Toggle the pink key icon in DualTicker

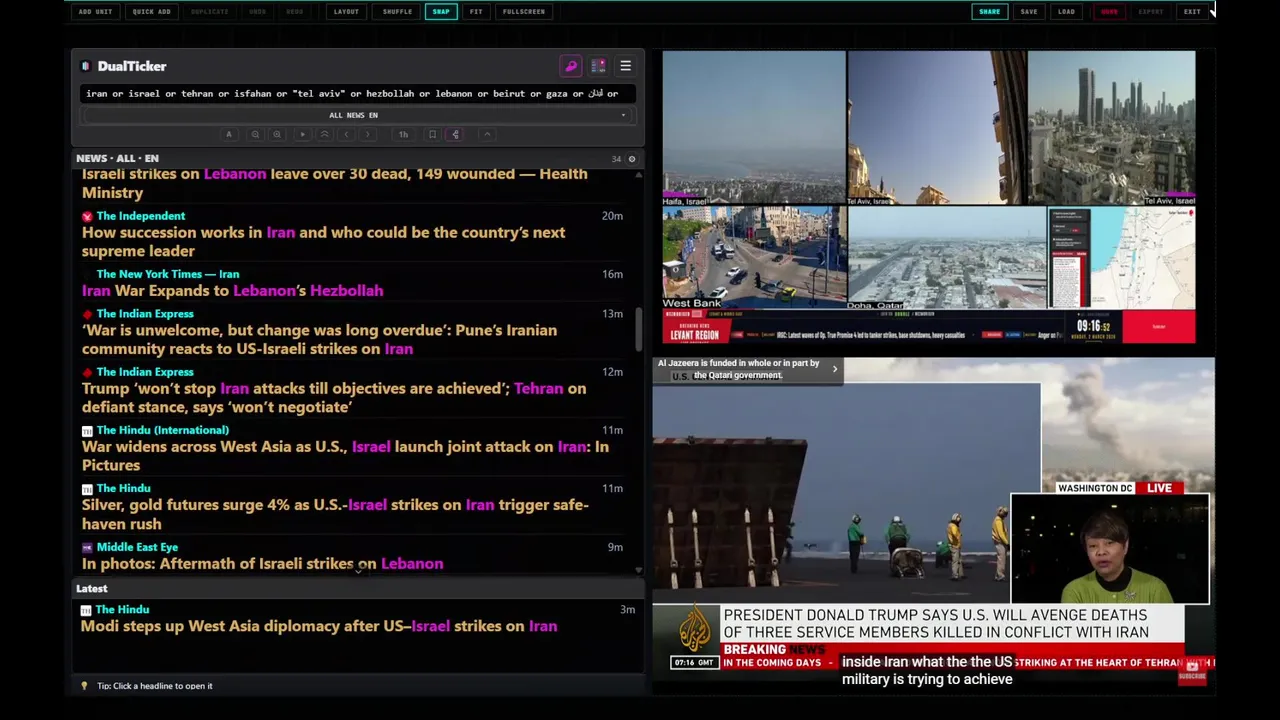coord(571,66)
